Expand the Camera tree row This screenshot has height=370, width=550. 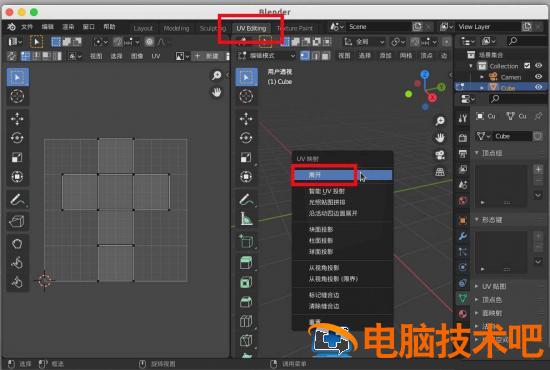tap(482, 76)
